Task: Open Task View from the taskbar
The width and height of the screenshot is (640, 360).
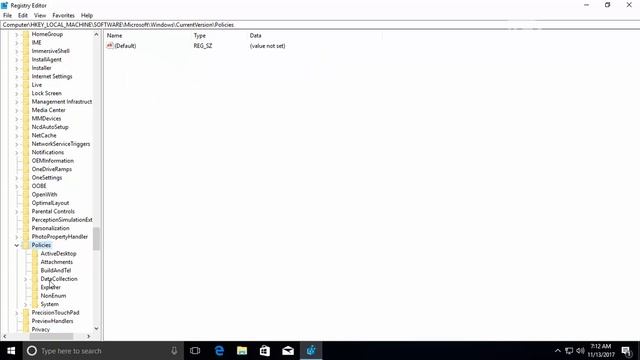Action: tap(195, 351)
